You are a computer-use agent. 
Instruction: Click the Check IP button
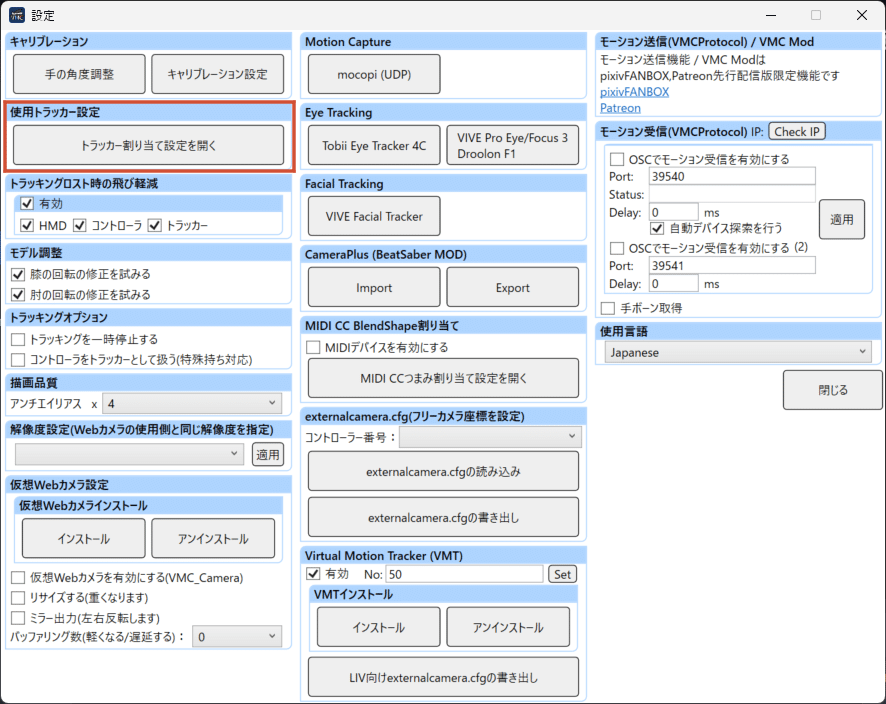click(x=797, y=132)
